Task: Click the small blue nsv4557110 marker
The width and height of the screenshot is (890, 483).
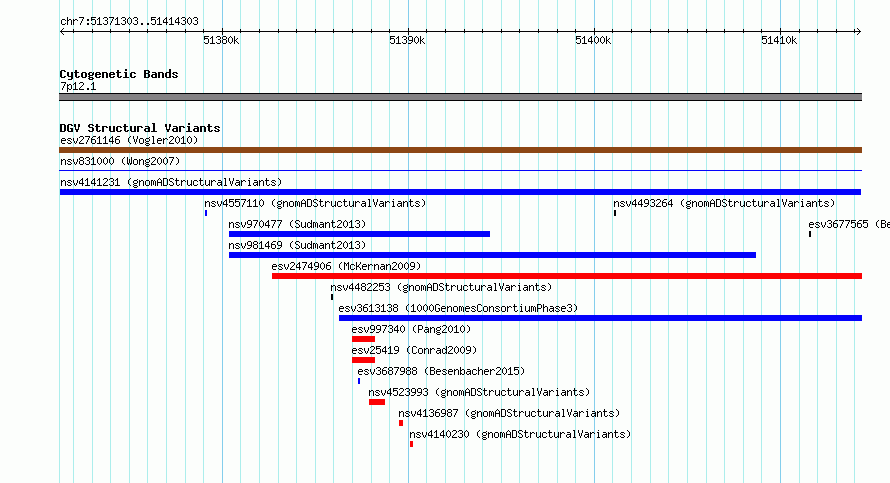Action: pyautogui.click(x=206, y=213)
